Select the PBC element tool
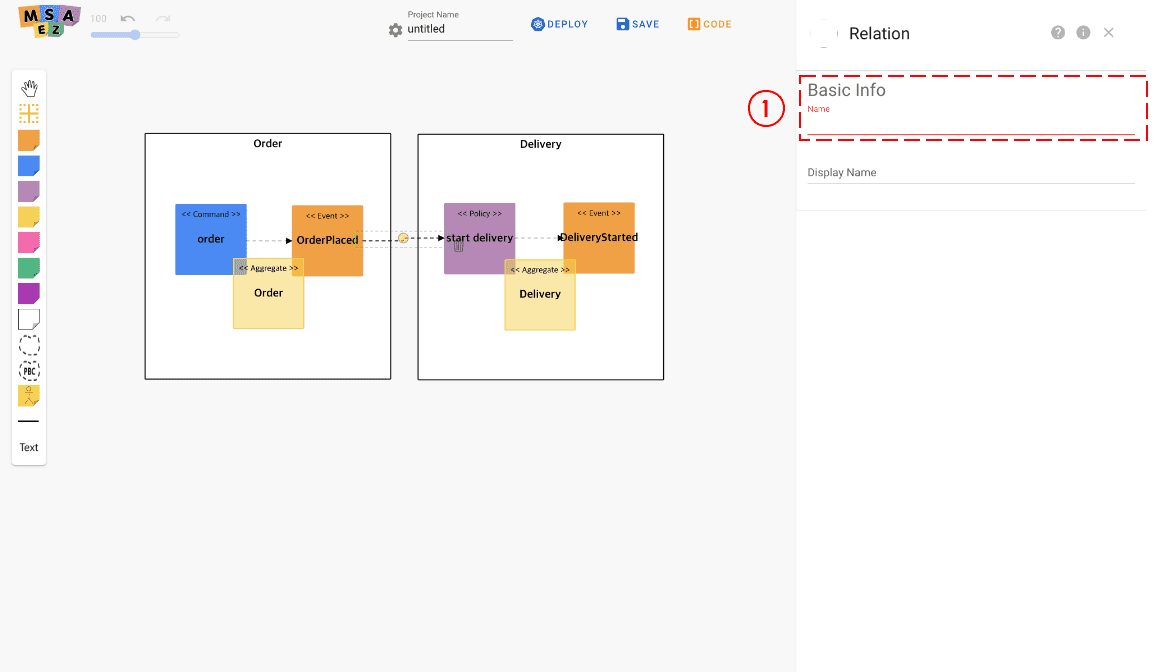The width and height of the screenshot is (1161, 672). 29,371
